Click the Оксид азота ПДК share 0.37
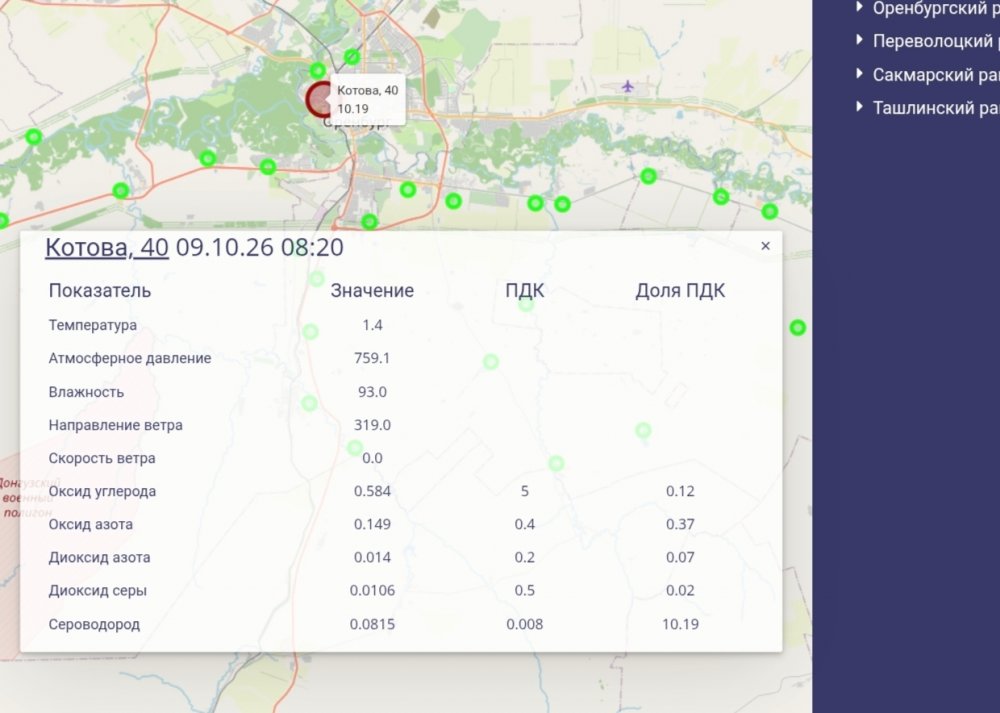Screen dimensions: 1000x713 coord(680,525)
